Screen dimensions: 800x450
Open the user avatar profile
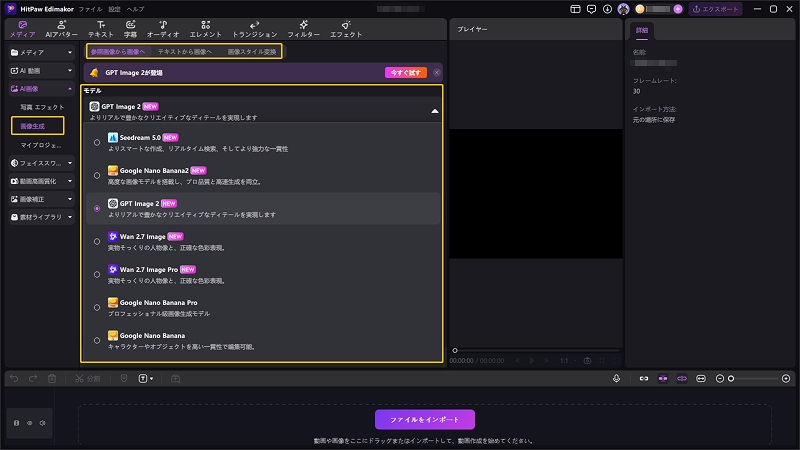click(x=623, y=9)
